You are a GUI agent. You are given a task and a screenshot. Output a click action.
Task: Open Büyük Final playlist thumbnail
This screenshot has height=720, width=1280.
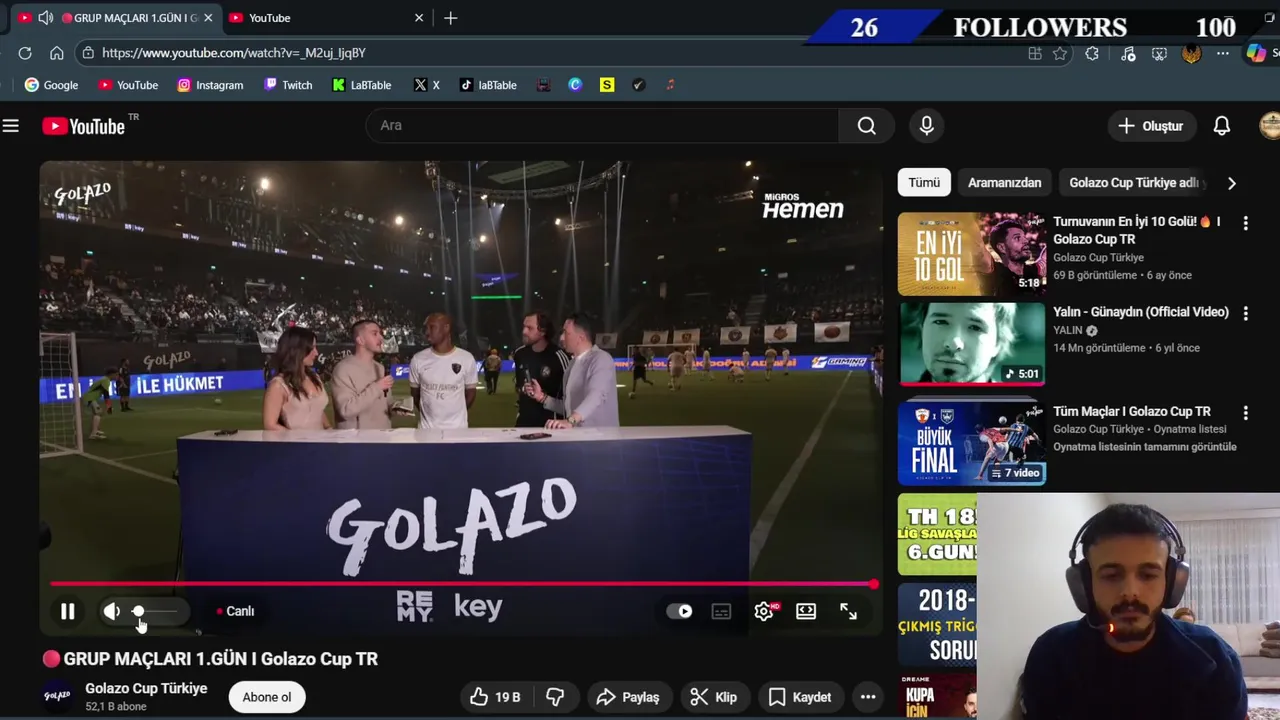tap(971, 443)
